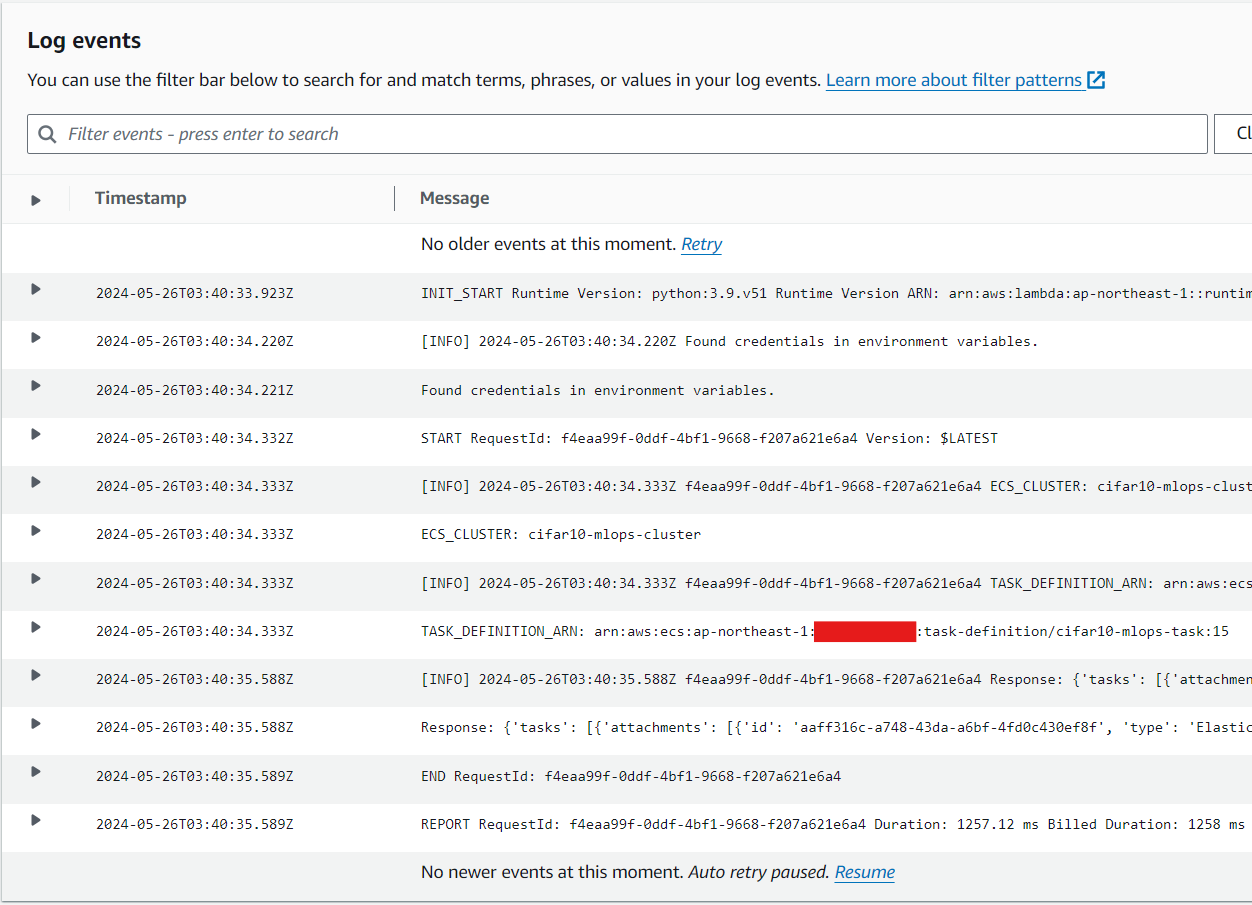This screenshot has width=1252, height=905.
Task: Expand the 03:40:34.221Z log event row
Action: [36, 385]
